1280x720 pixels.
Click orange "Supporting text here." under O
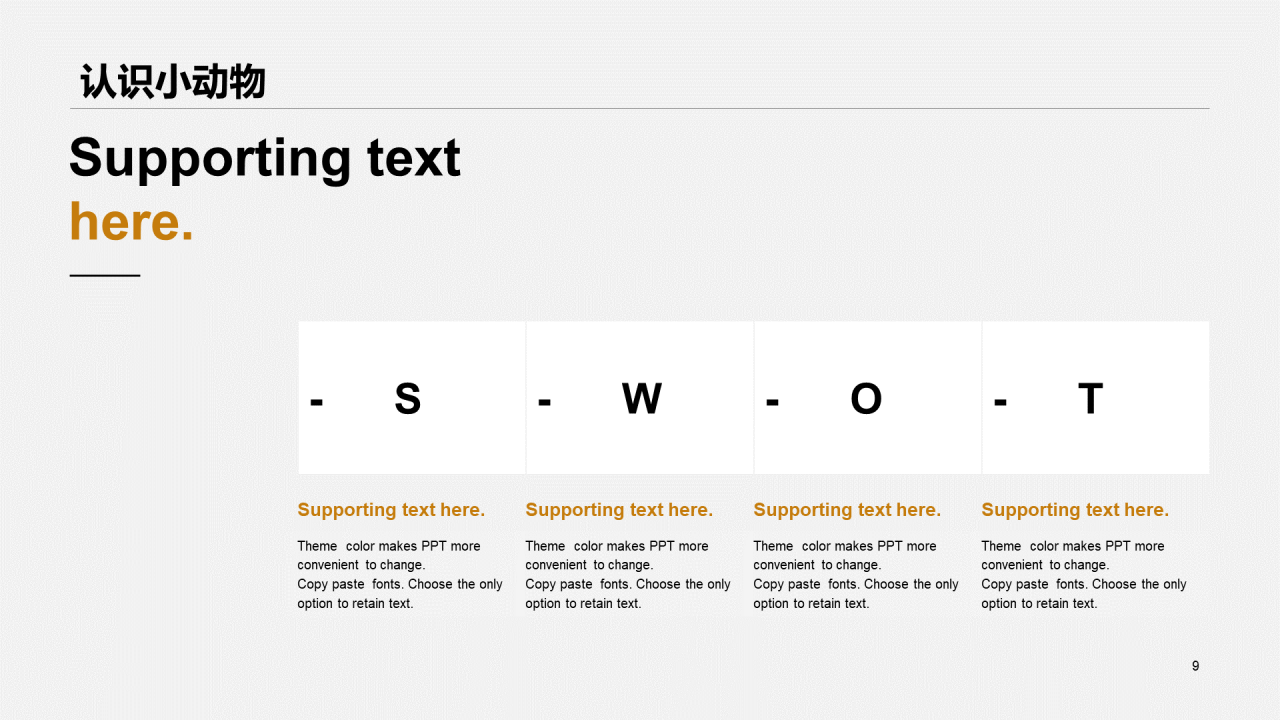(x=847, y=510)
